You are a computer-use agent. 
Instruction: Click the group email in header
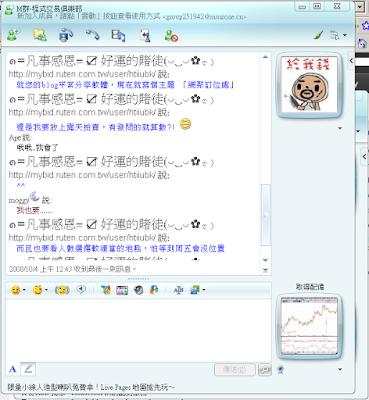pos(205,16)
